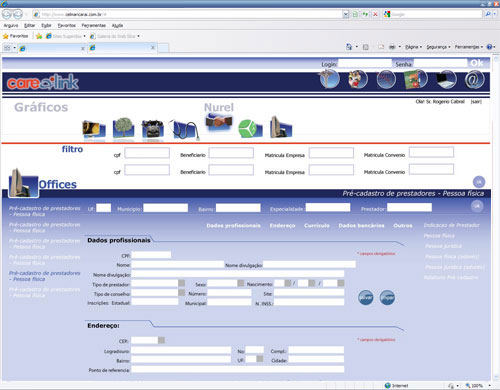The height and width of the screenshot is (390, 500).
Task: Click the print icon in command bar
Action: (x=392, y=47)
